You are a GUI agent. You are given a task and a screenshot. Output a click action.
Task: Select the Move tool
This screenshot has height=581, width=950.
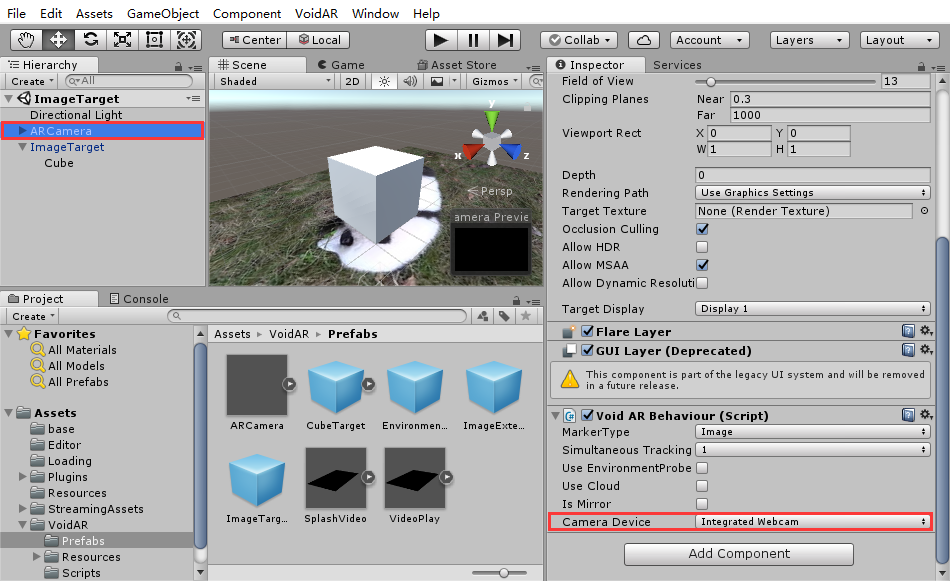click(x=58, y=40)
